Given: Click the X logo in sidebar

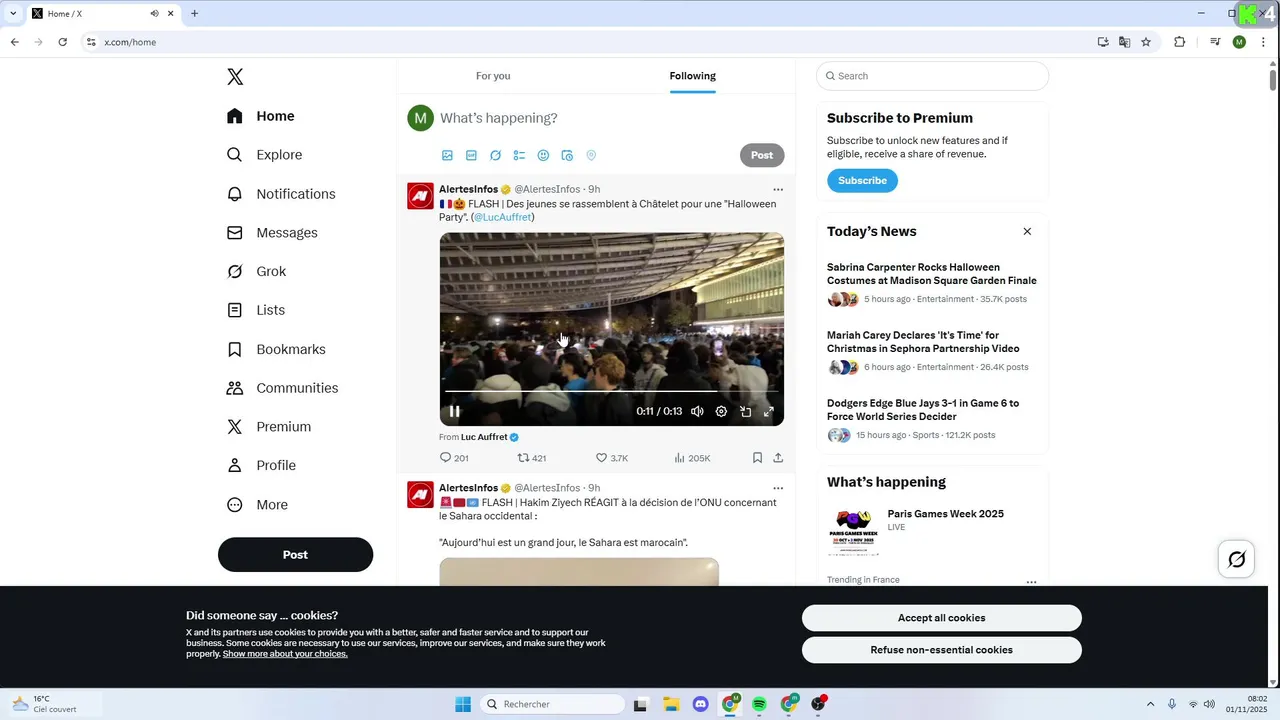Looking at the screenshot, I should click(235, 77).
